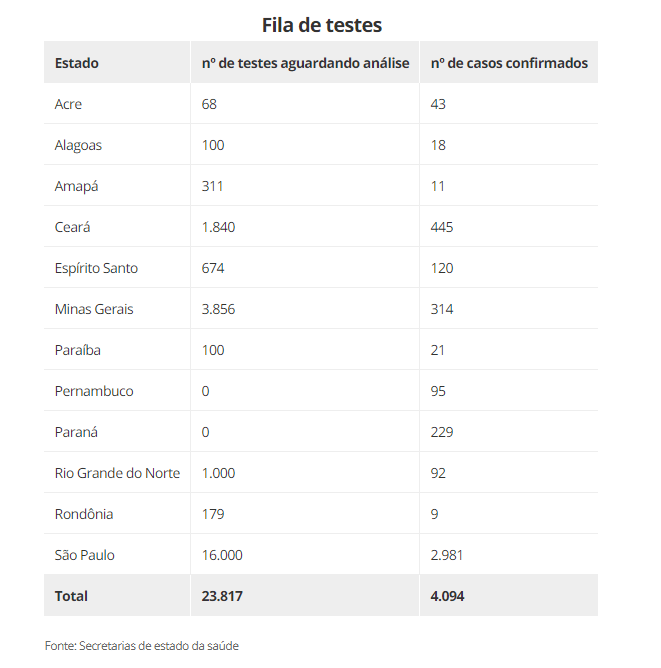This screenshot has width=661, height=668.
Task: Click the Total row label
Action: tap(72, 596)
